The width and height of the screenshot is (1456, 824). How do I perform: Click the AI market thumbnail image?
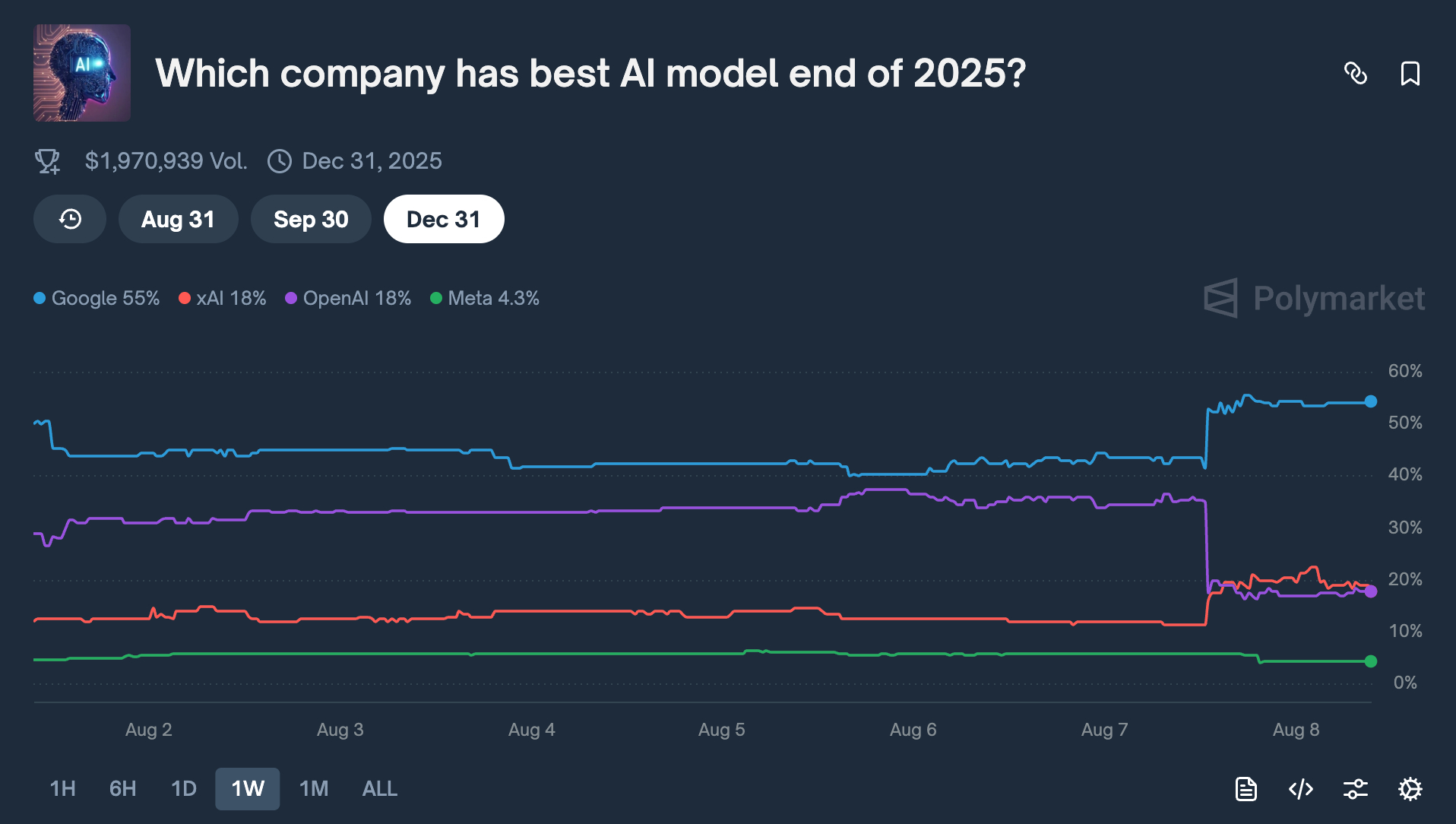point(82,73)
